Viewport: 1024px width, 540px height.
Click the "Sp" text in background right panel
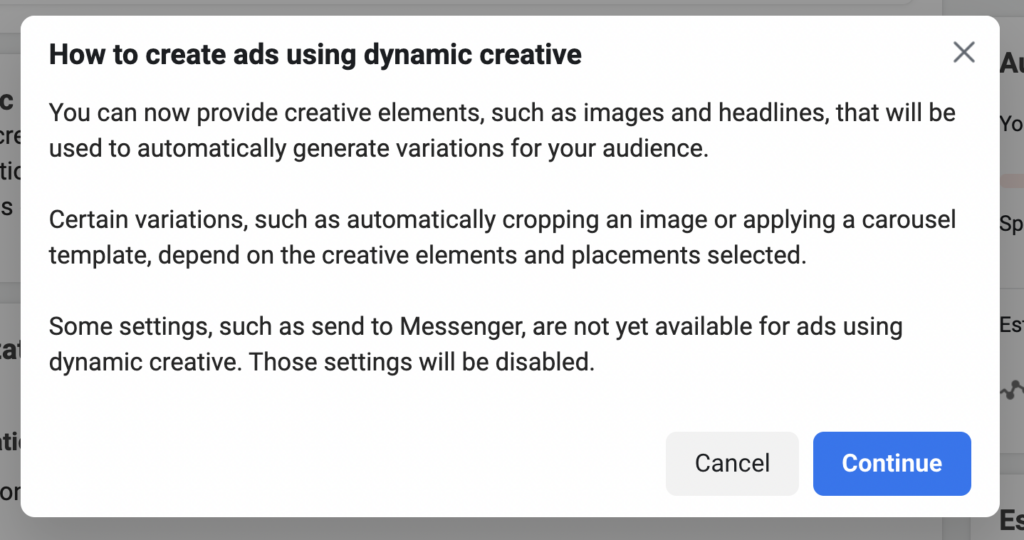click(1011, 224)
